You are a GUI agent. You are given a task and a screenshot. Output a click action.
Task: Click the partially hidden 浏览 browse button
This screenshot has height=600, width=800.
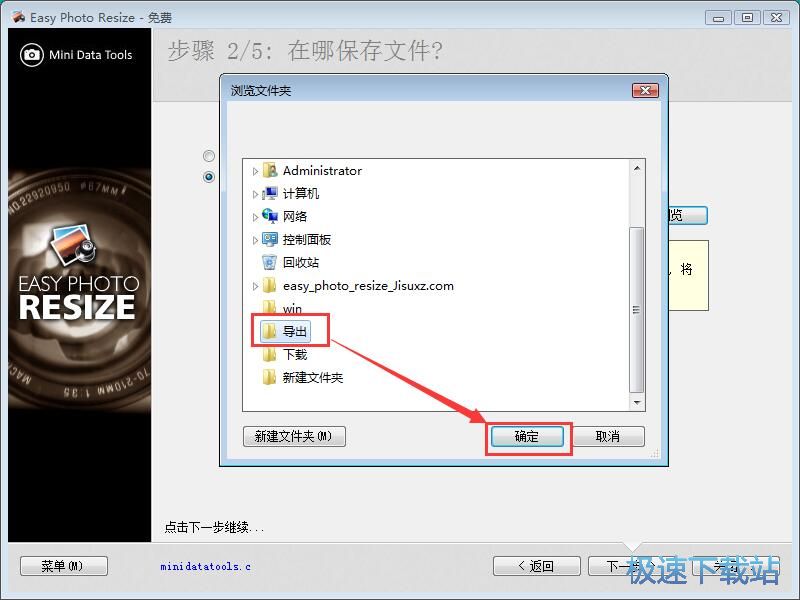pyautogui.click(x=688, y=215)
